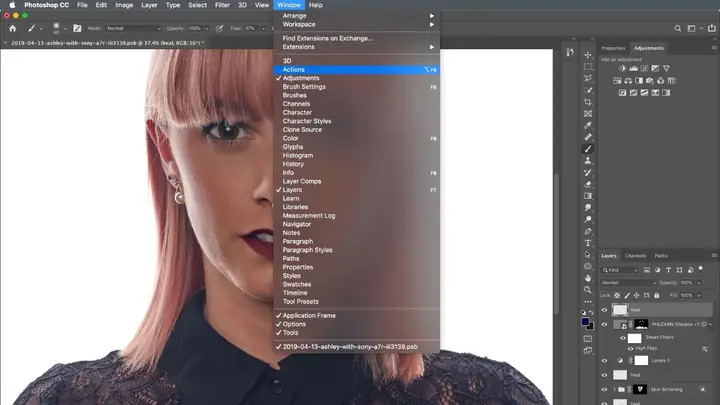The height and width of the screenshot is (405, 720).
Task: Select the Rectangular Marquee tool
Action: (x=588, y=67)
